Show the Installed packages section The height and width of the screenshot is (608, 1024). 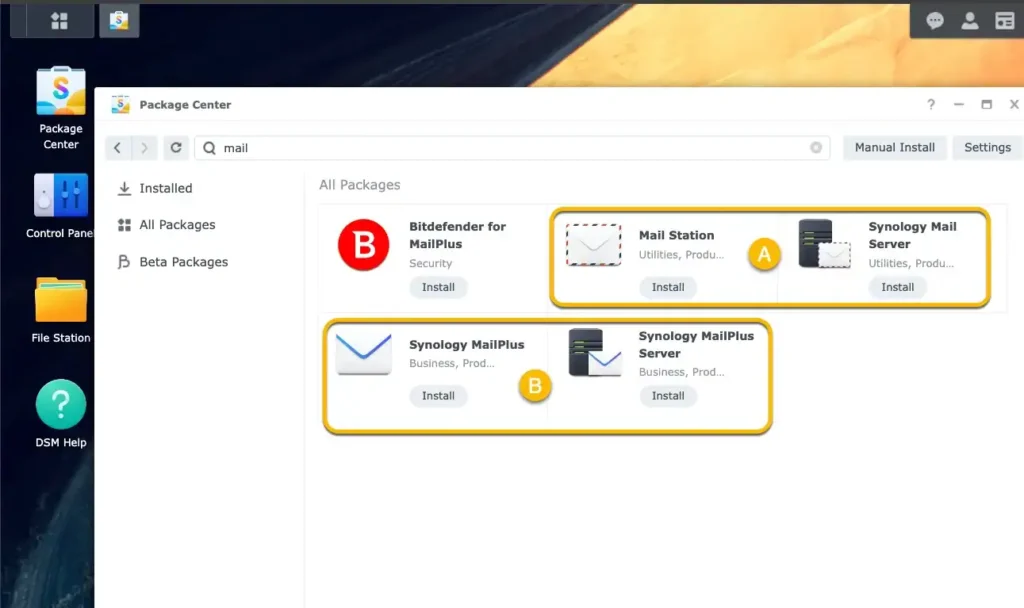tap(155, 188)
